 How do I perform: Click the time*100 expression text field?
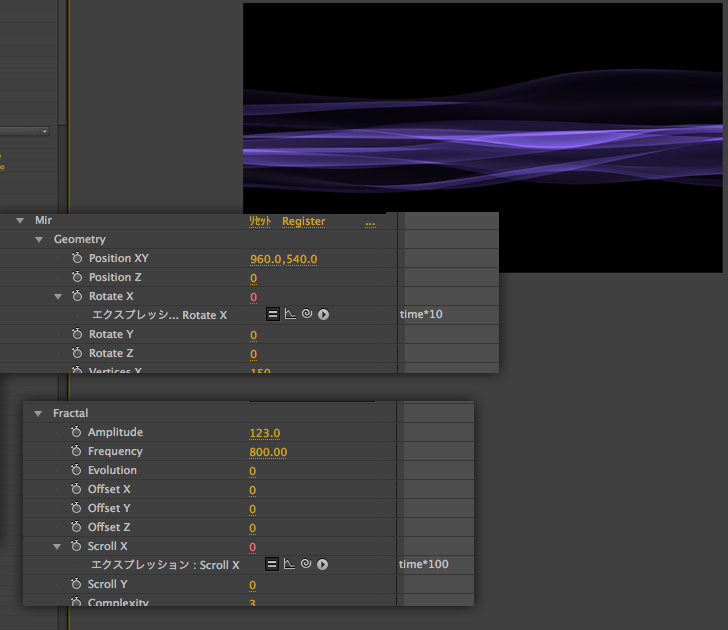tap(424, 564)
